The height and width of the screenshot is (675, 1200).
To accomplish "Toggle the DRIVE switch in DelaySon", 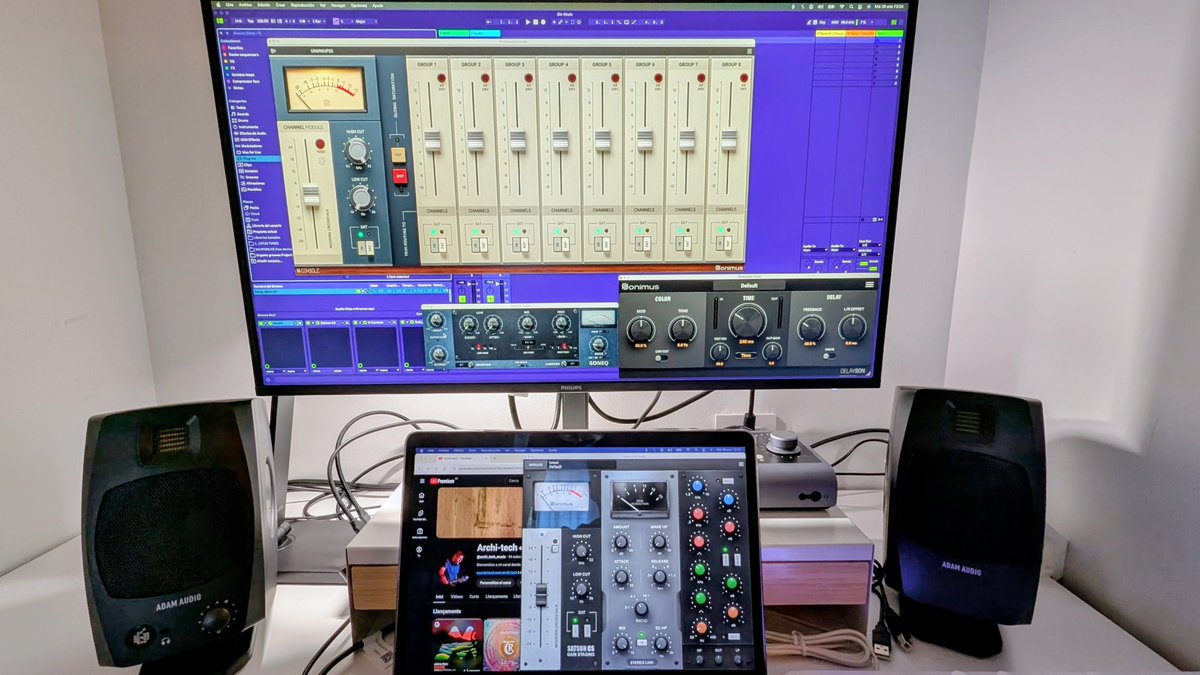I will (829, 356).
